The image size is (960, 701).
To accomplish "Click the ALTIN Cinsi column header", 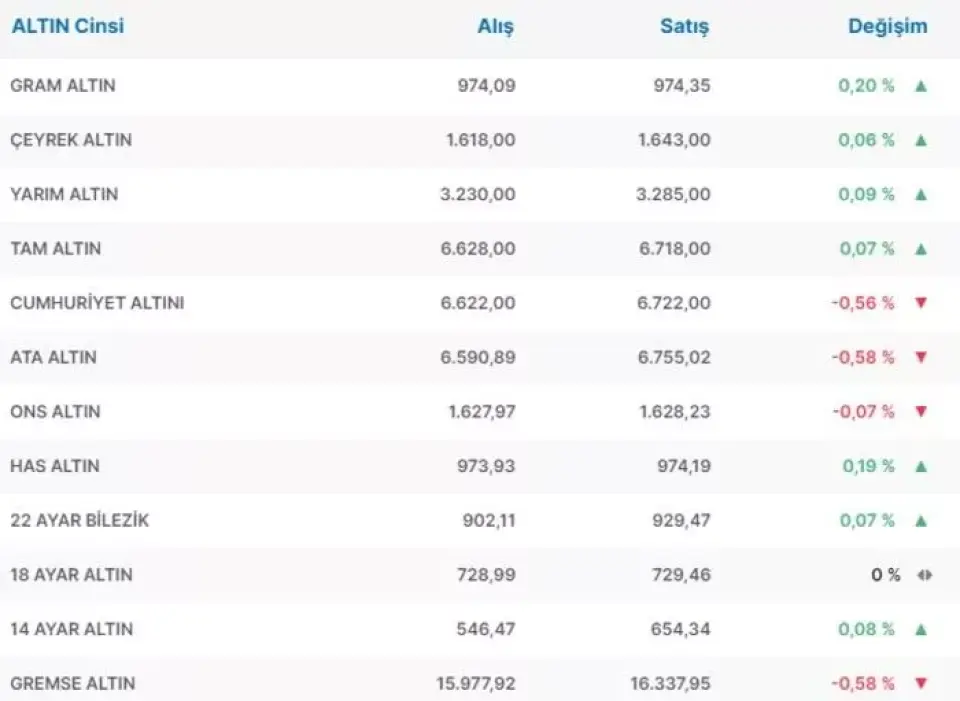I will [x=67, y=27].
